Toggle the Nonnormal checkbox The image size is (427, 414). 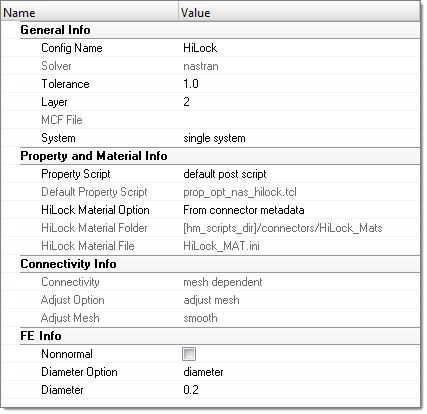click(x=189, y=354)
